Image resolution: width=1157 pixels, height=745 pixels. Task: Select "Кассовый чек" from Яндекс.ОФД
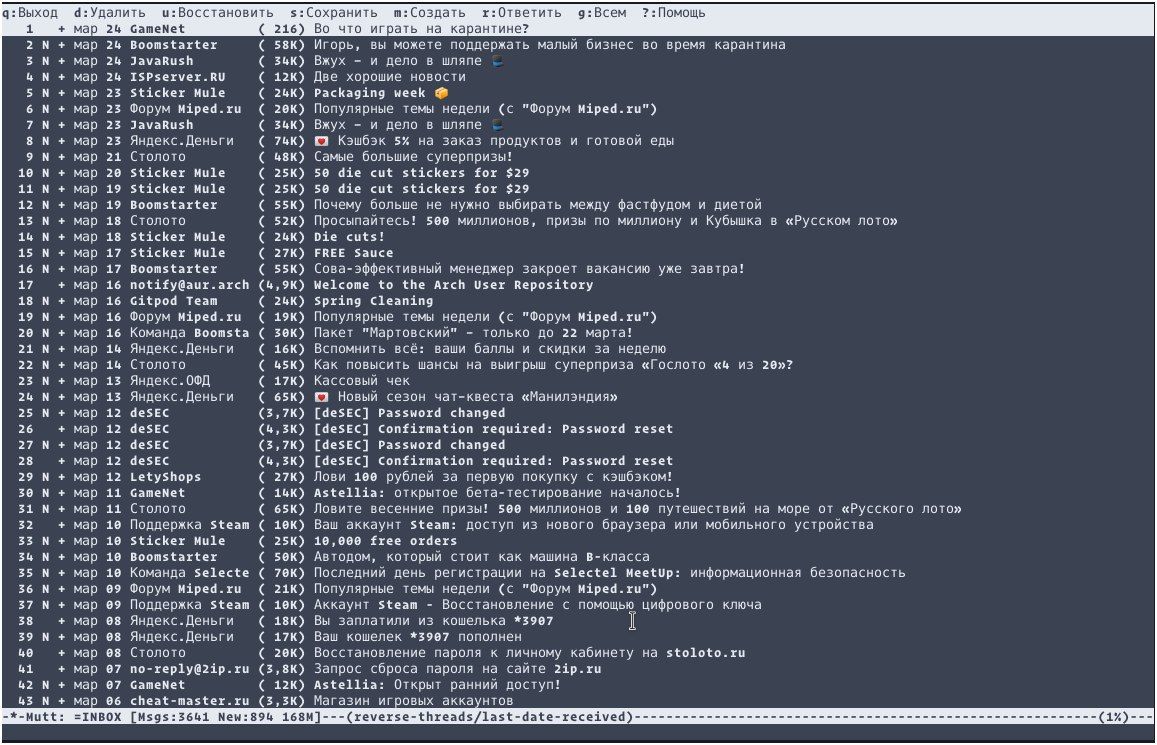click(578, 381)
